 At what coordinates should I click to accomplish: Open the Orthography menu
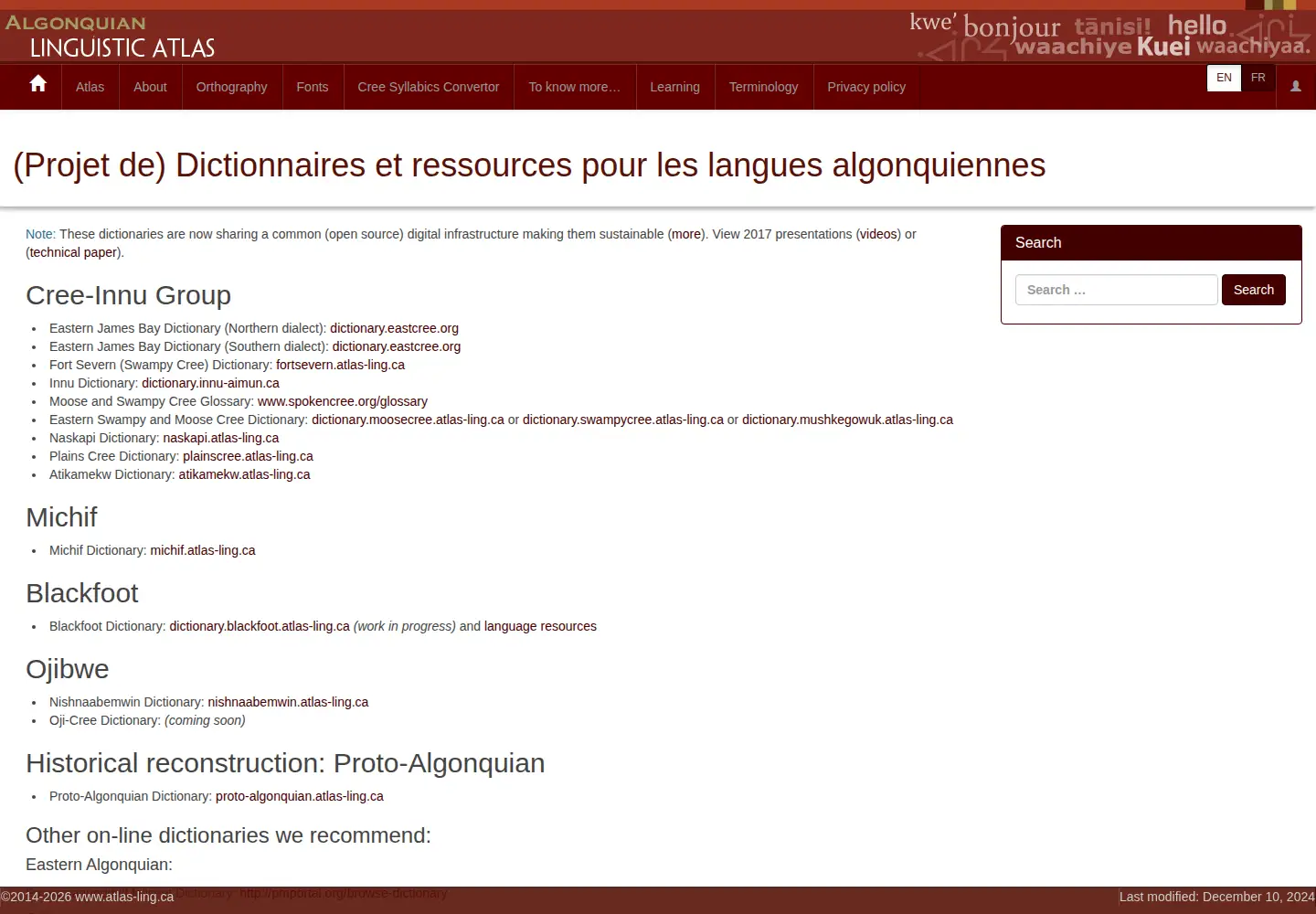click(x=231, y=87)
